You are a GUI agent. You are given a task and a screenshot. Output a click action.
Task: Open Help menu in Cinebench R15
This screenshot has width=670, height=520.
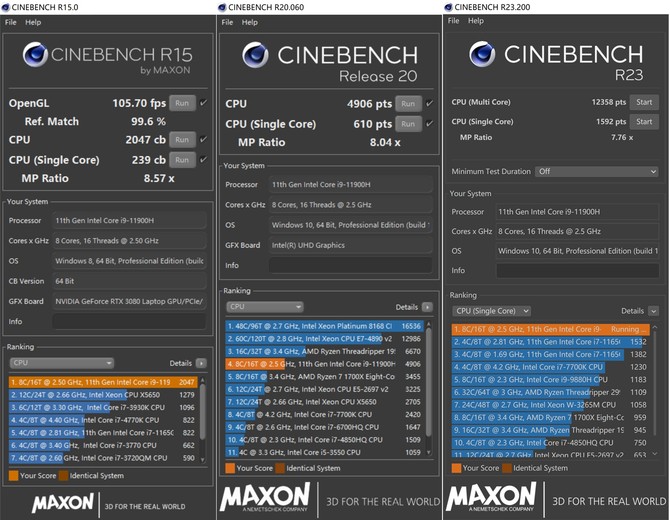click(33, 22)
